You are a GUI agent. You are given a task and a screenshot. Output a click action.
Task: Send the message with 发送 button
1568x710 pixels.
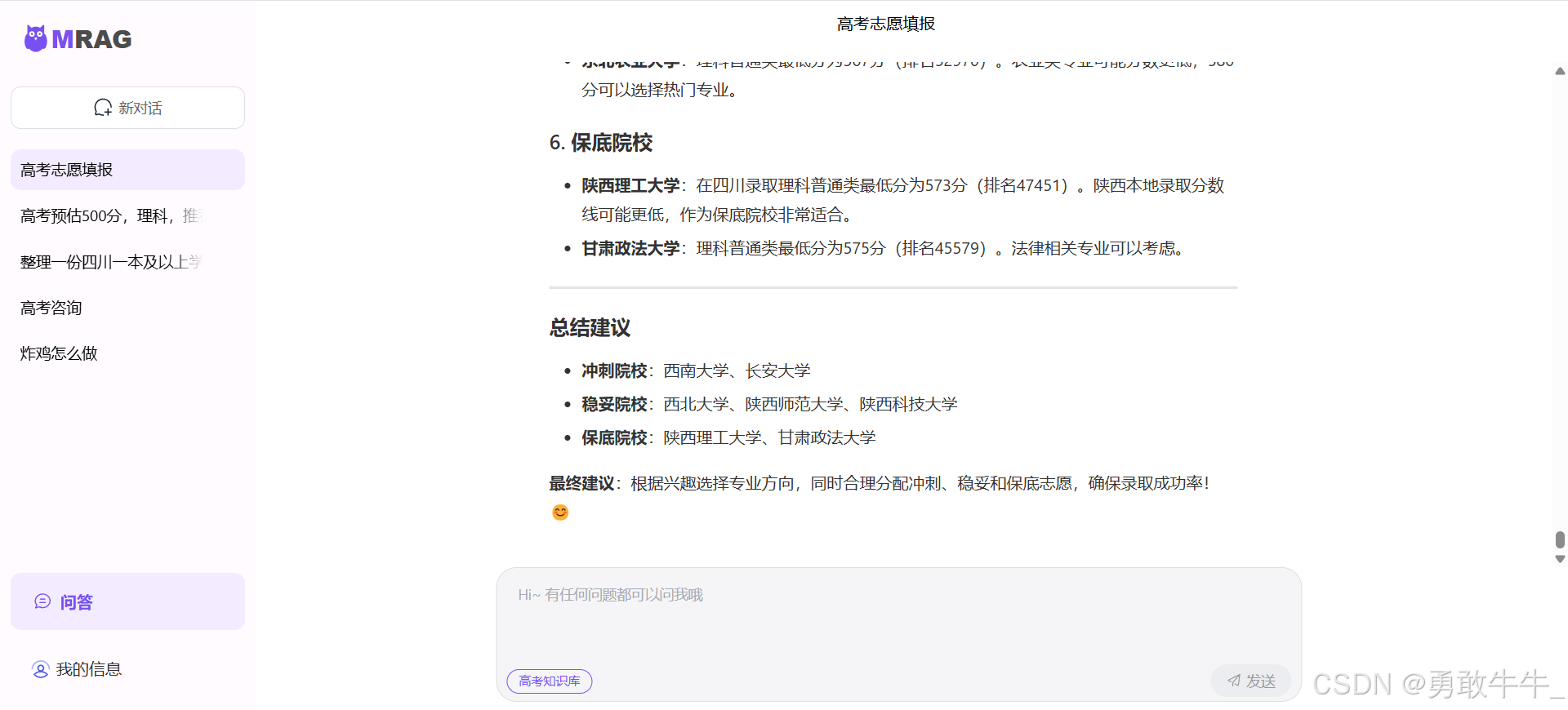(x=1251, y=681)
